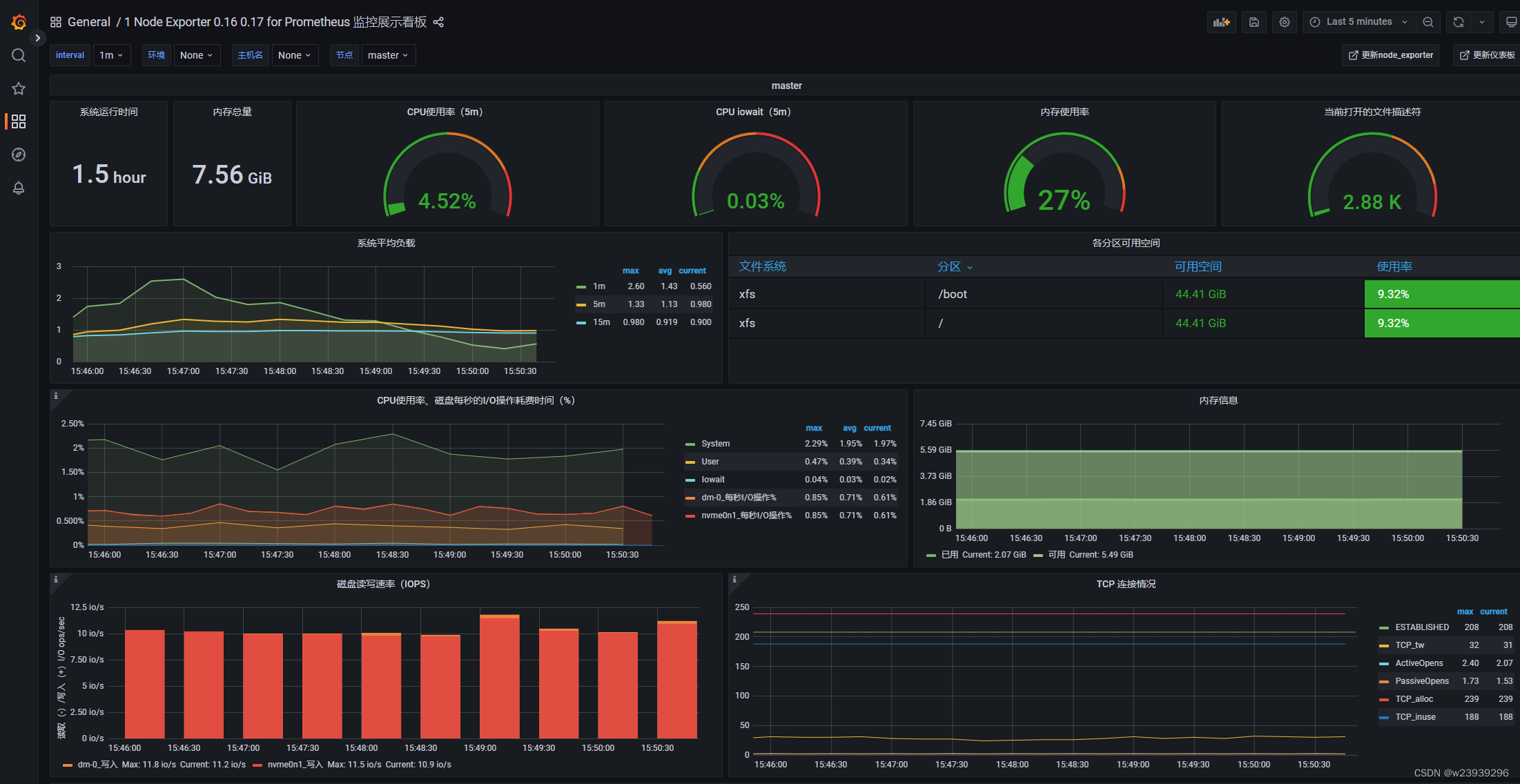
Task: Toggle ESTABLISHED series in TCP legend
Action: click(1421, 627)
